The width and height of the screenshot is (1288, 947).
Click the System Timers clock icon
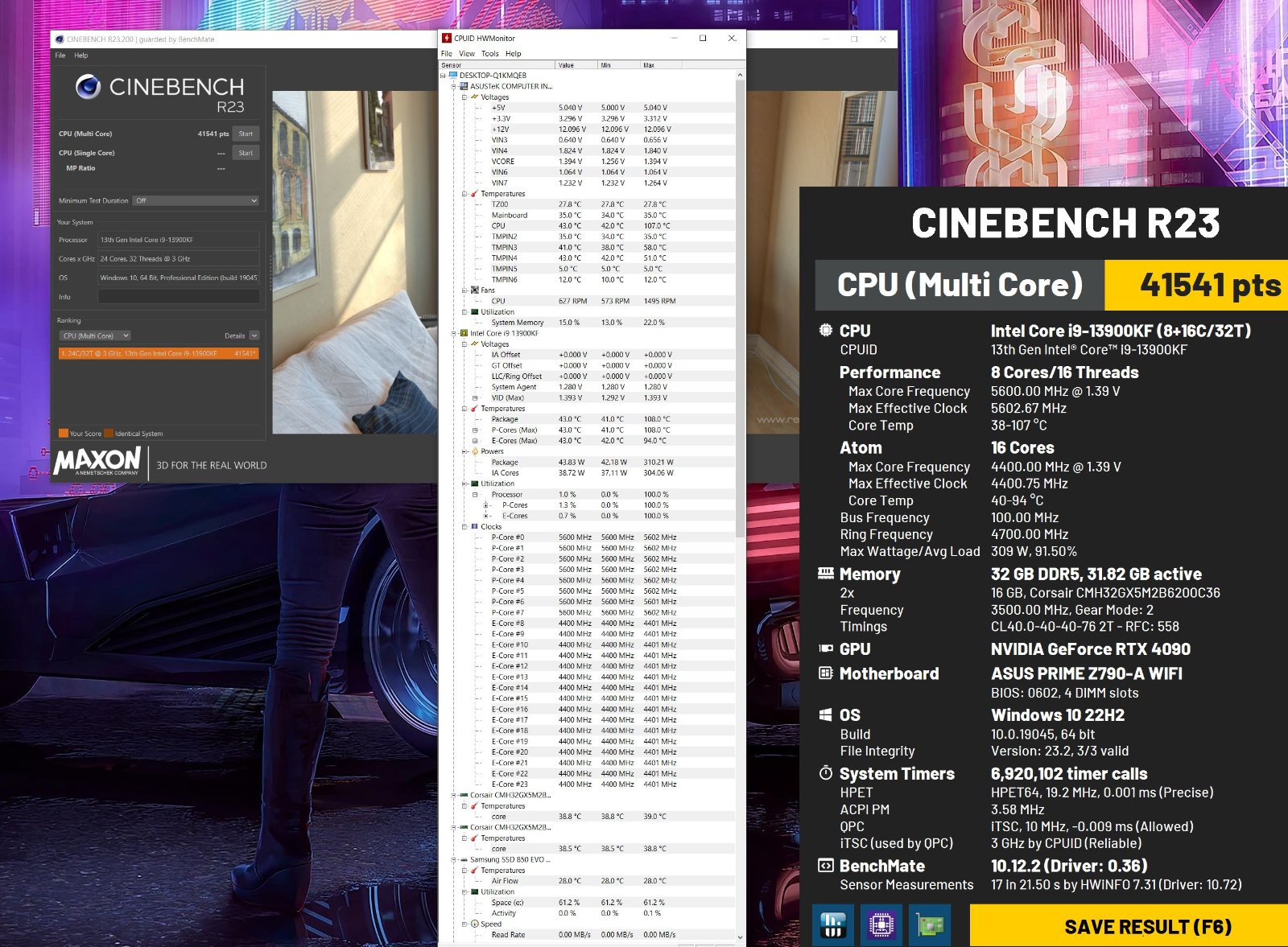pyautogui.click(x=825, y=773)
